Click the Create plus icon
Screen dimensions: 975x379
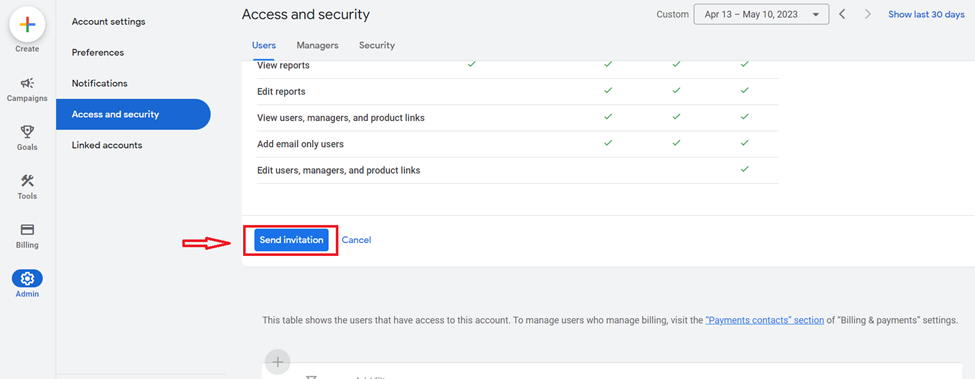[27, 25]
